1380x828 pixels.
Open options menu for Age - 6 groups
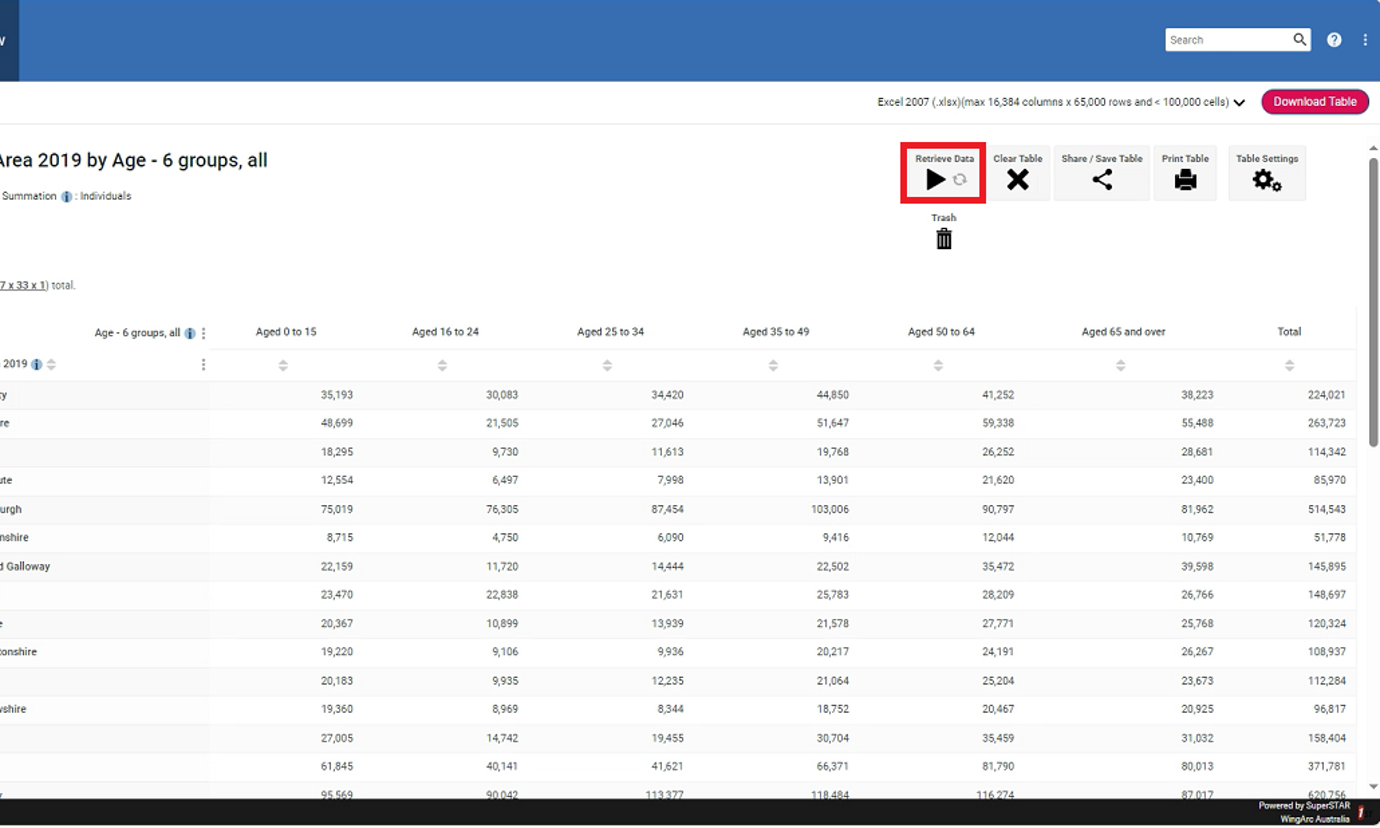[204, 333]
